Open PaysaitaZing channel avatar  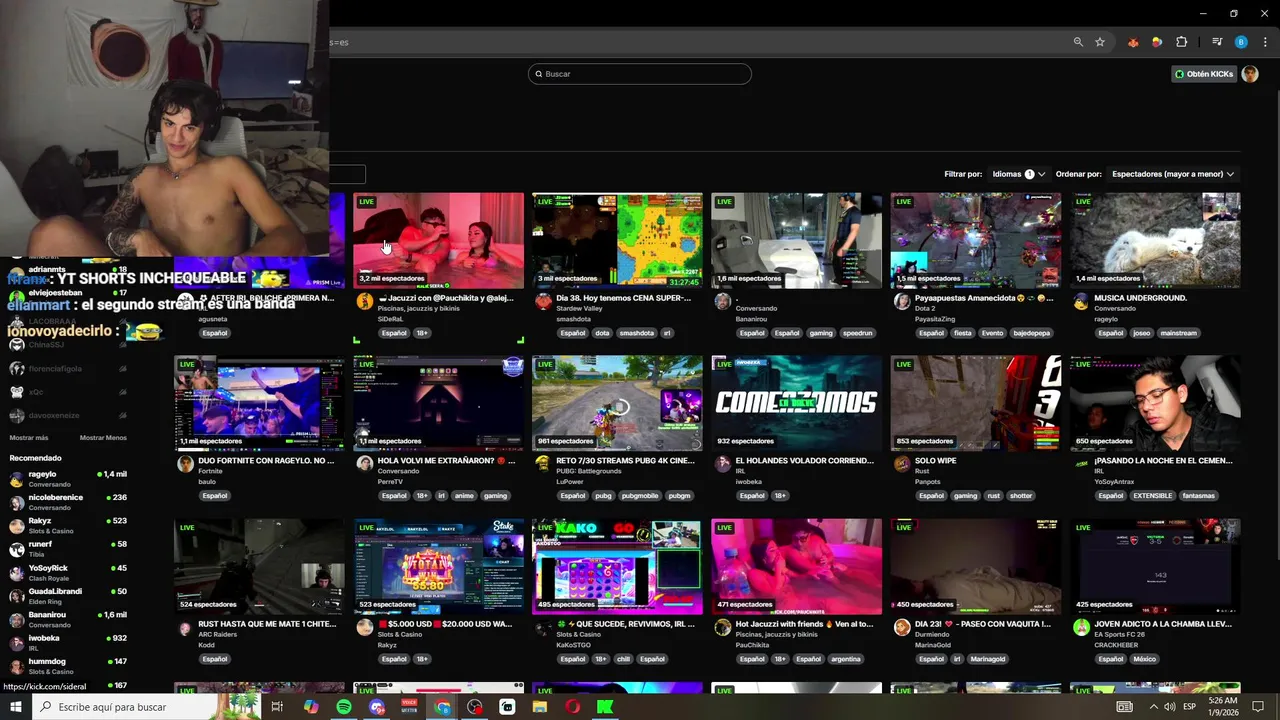coord(902,301)
